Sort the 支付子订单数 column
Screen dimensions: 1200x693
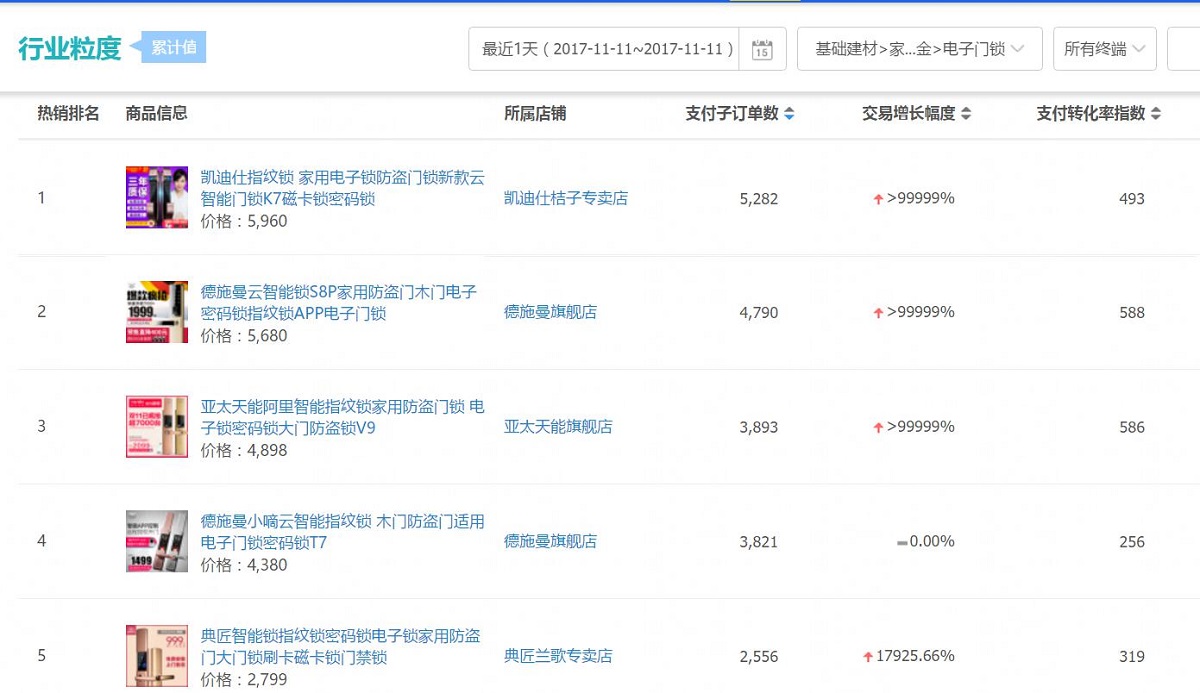pyautogui.click(x=789, y=113)
